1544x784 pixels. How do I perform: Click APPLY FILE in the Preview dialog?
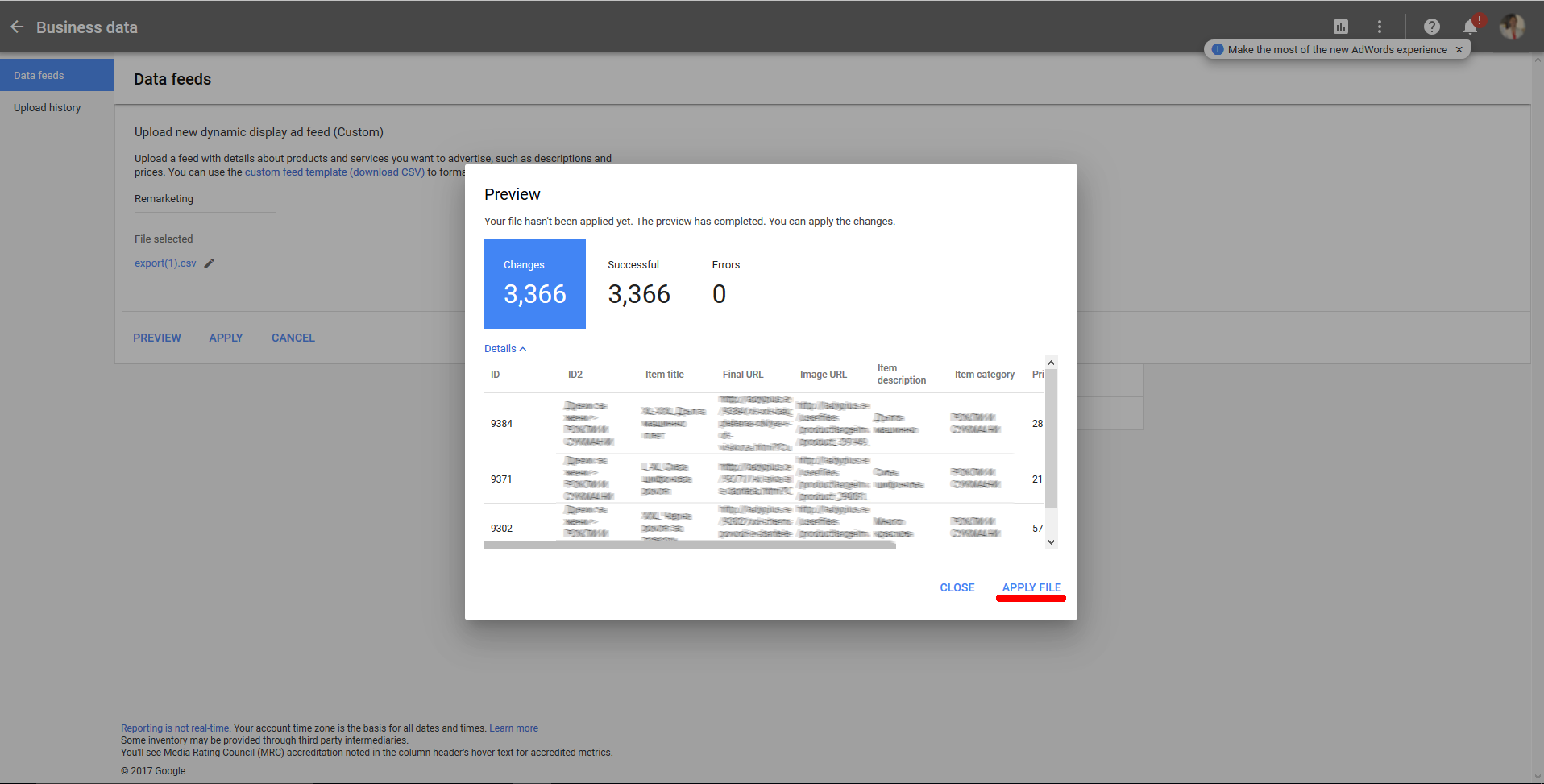tap(1031, 587)
